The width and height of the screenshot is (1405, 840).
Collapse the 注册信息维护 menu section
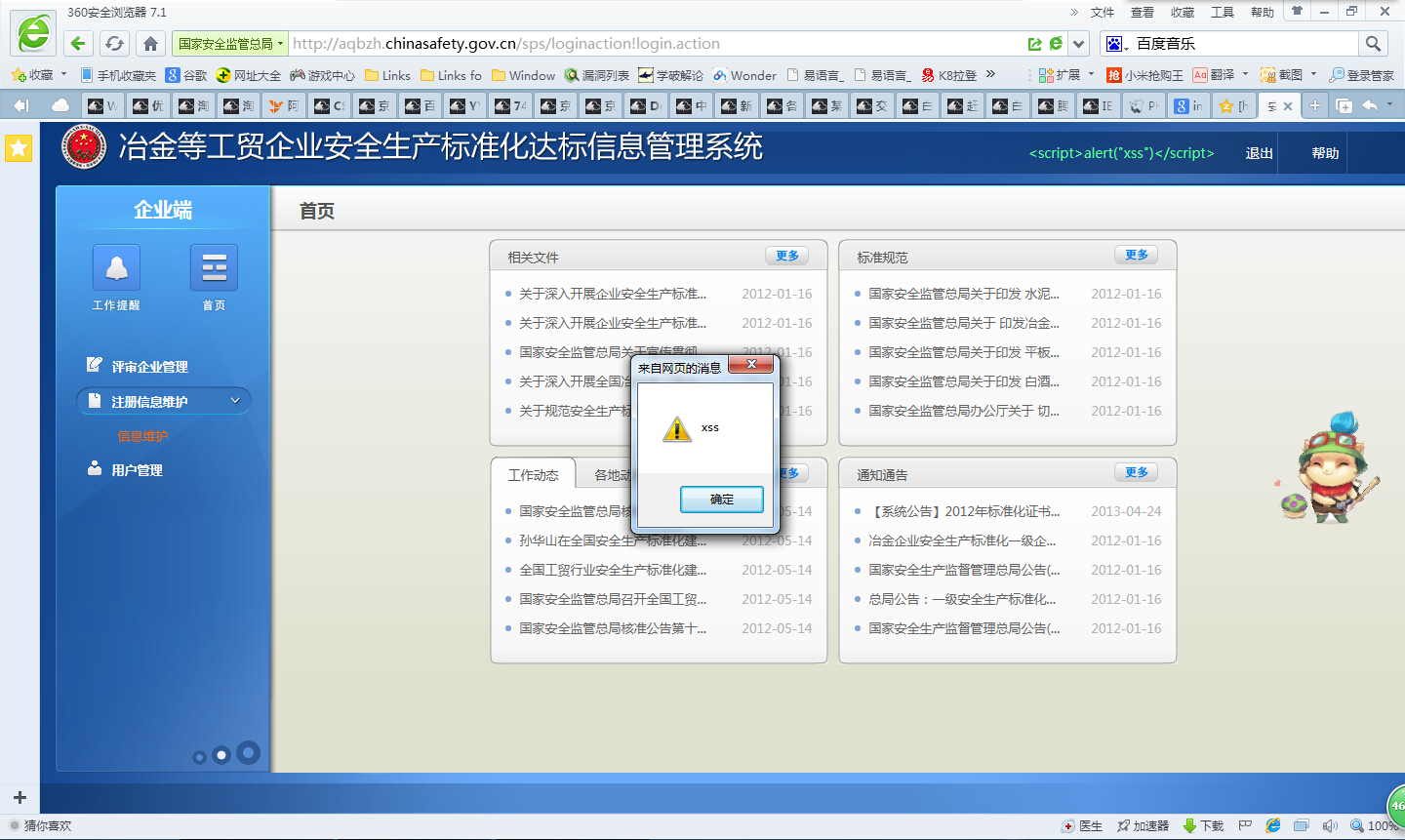235,401
